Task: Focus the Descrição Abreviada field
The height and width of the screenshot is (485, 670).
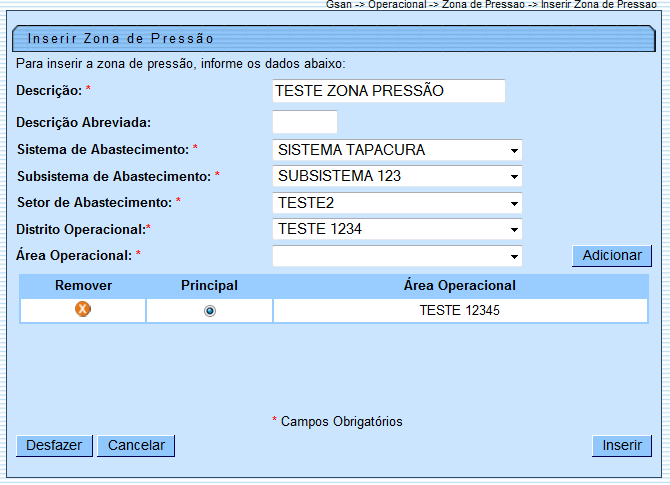Action: click(305, 122)
